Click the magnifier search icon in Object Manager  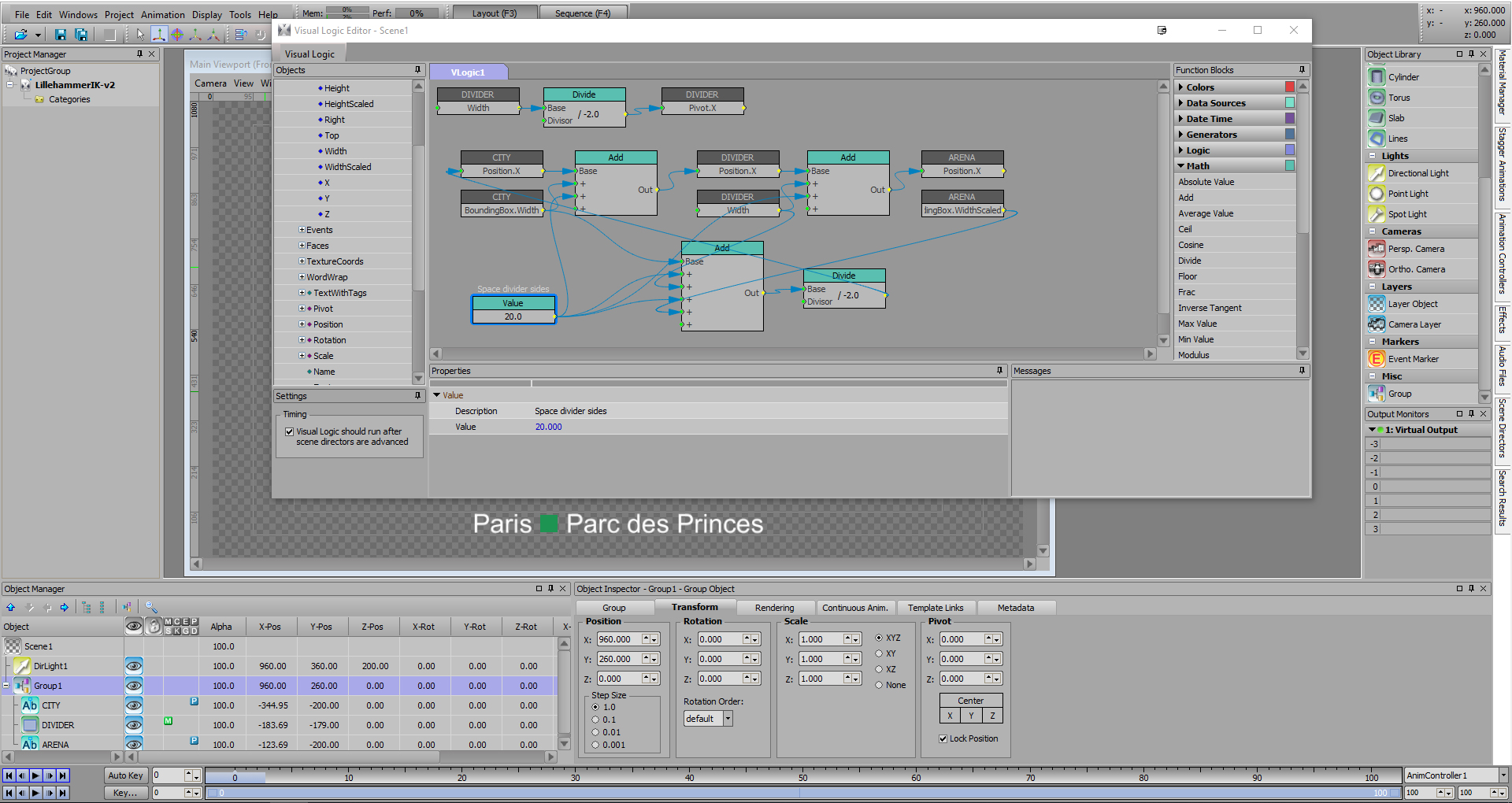coord(151,607)
